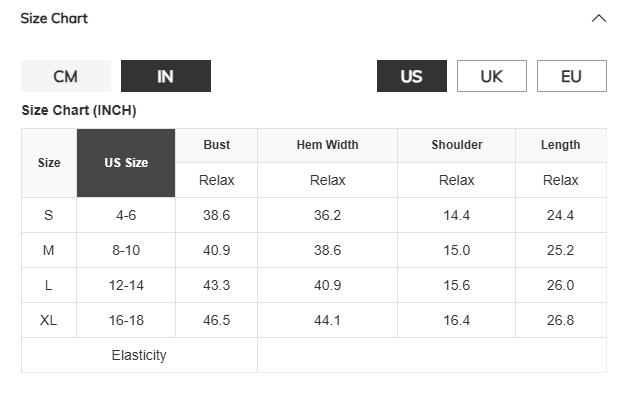
Task: Select the IN unit toggle
Action: click(166, 76)
